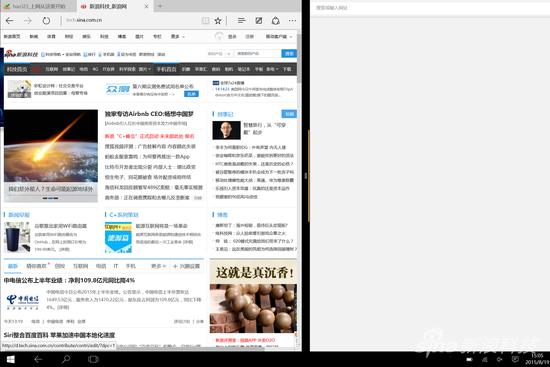Image resolution: width=550 pixels, height=367 pixels.
Task: Click the carousel page indicator dots
Action: [x=51, y=198]
